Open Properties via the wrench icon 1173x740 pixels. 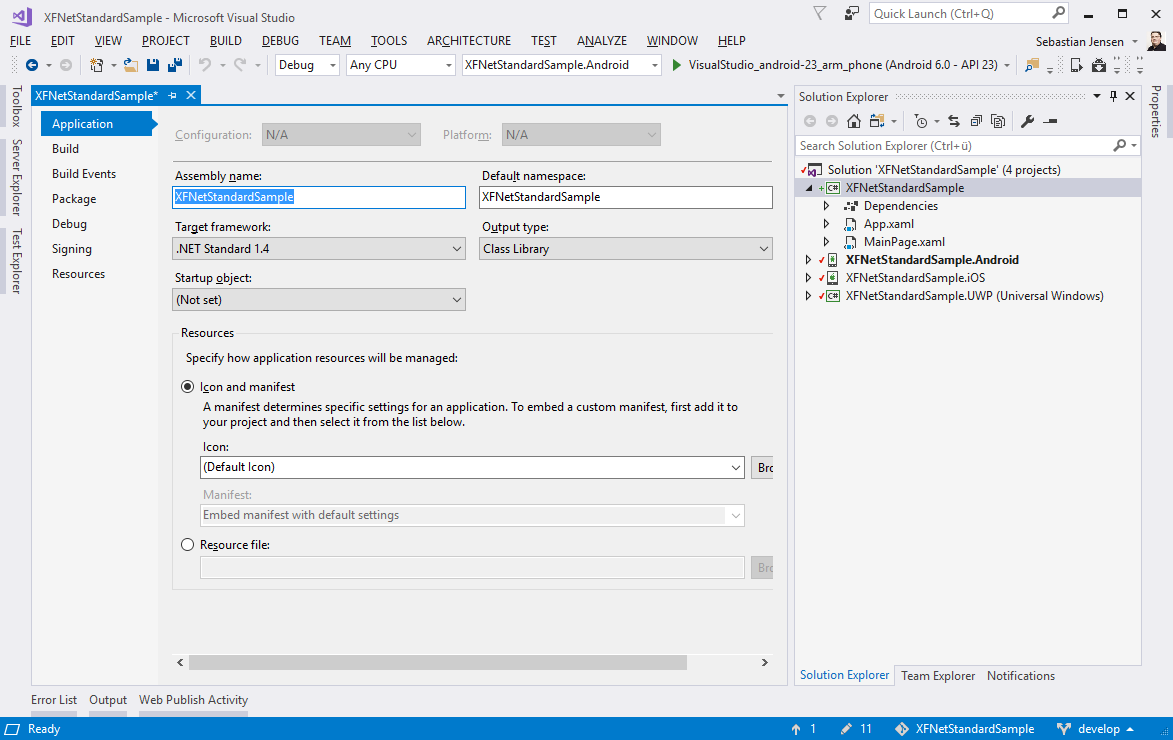tap(1027, 121)
